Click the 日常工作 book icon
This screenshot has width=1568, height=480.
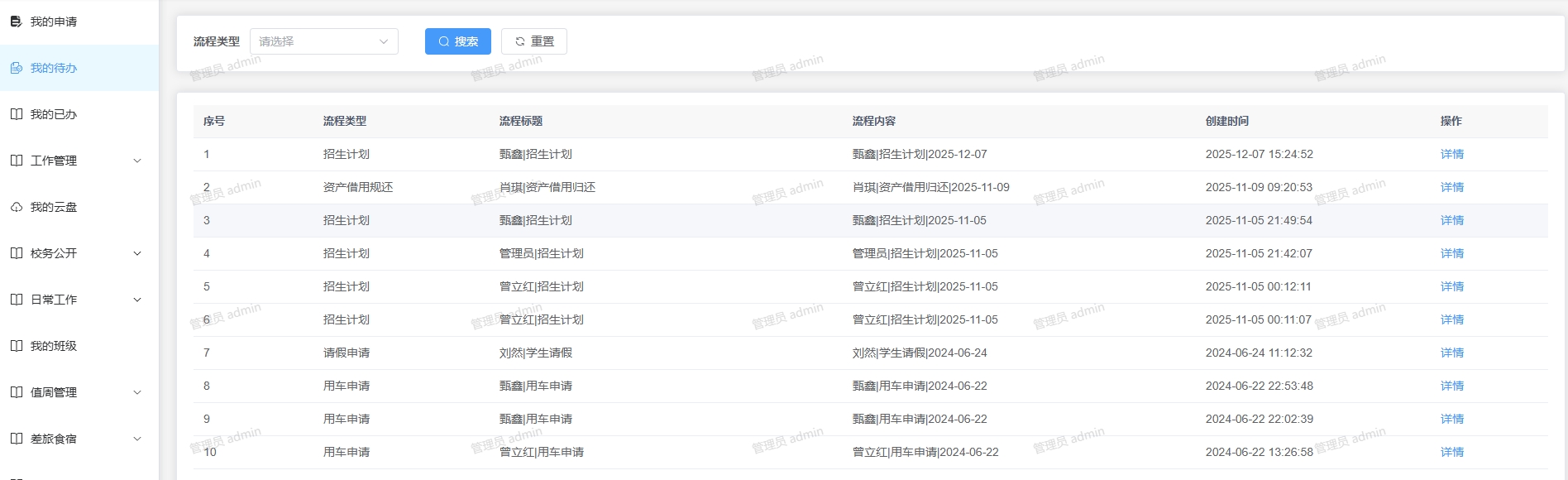pyautogui.click(x=16, y=300)
